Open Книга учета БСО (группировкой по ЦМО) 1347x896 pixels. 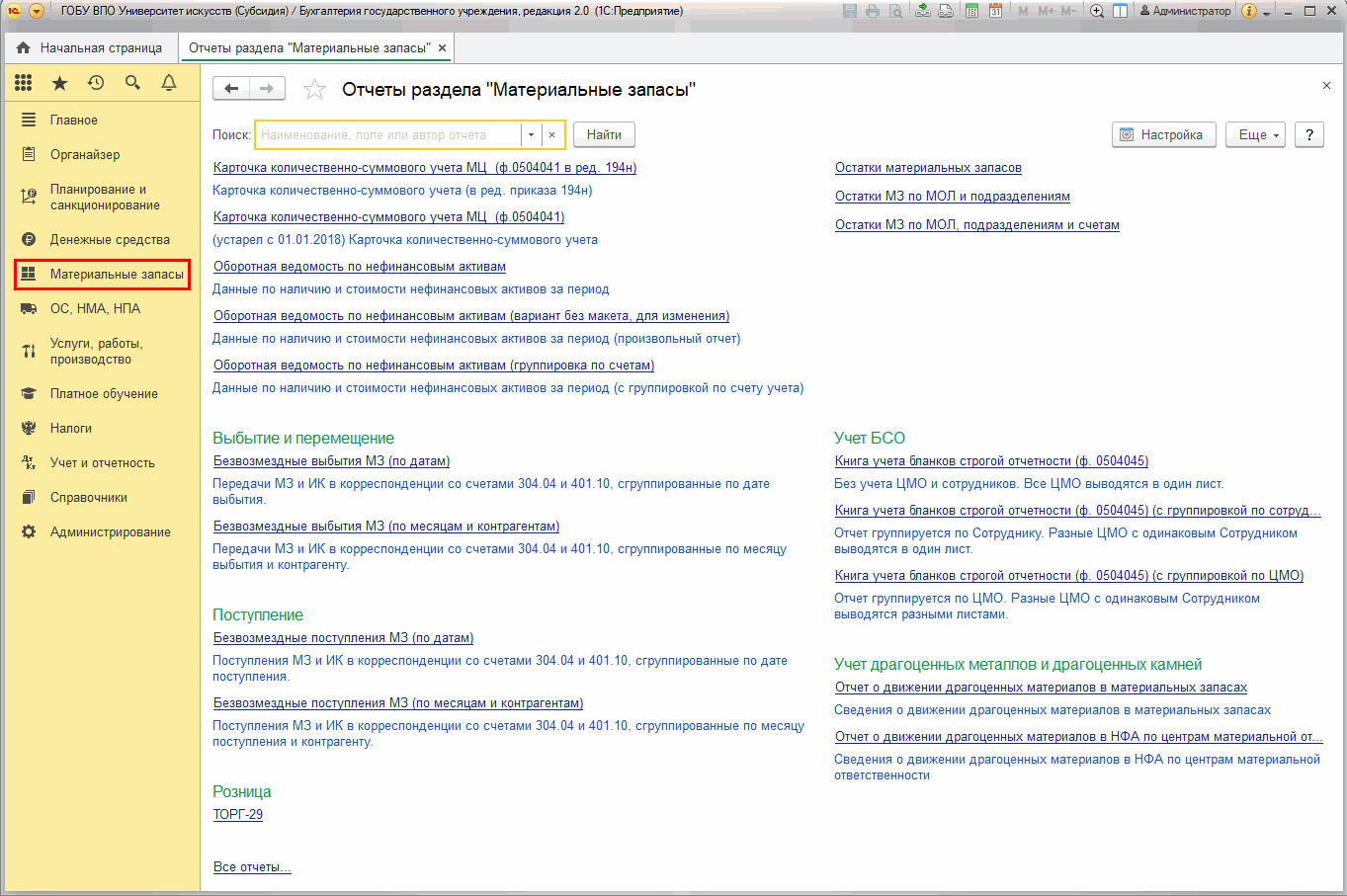pyautogui.click(x=1069, y=576)
